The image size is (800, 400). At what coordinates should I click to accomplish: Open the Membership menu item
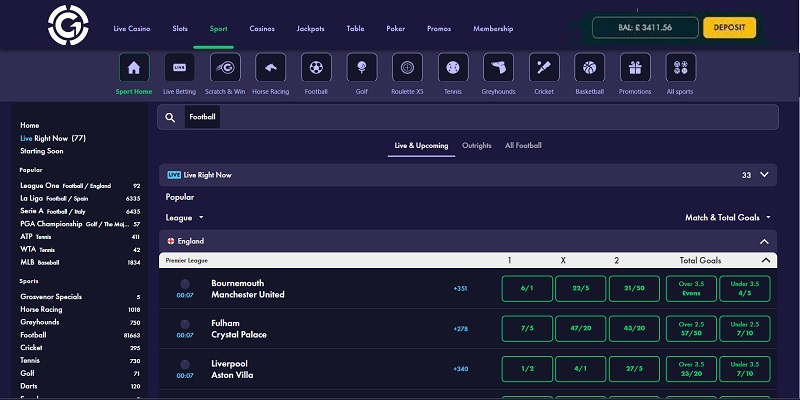tap(493, 29)
